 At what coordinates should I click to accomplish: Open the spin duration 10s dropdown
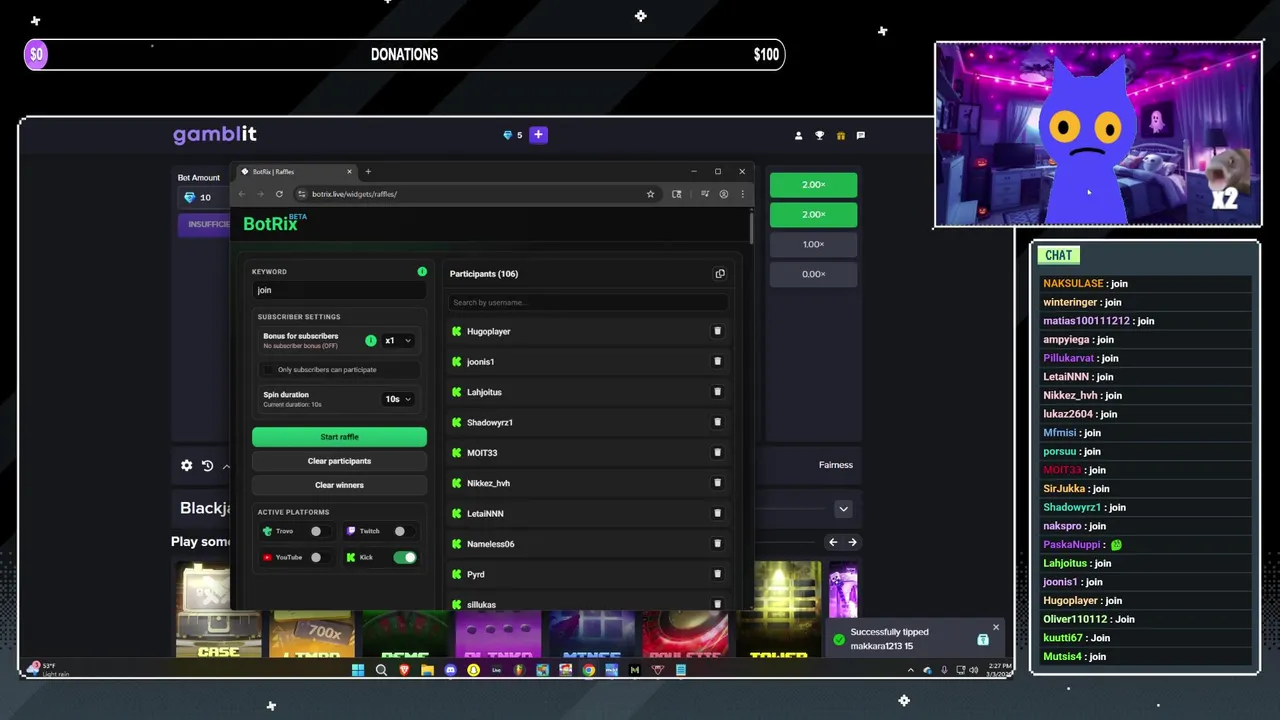click(x=398, y=399)
